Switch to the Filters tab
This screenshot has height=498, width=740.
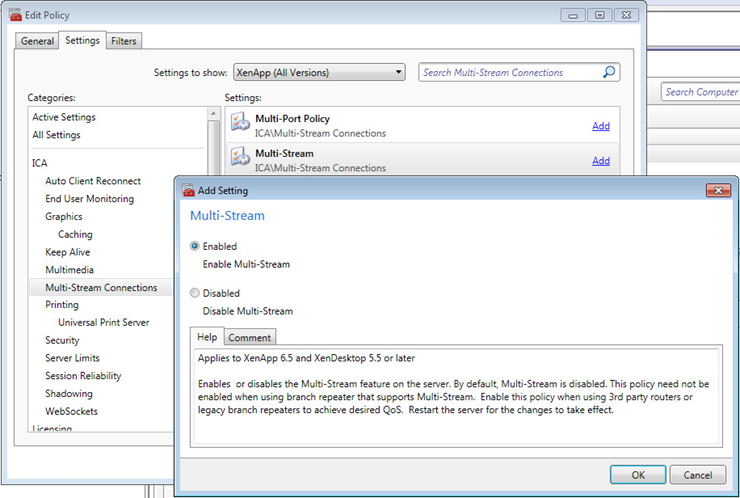[124, 41]
